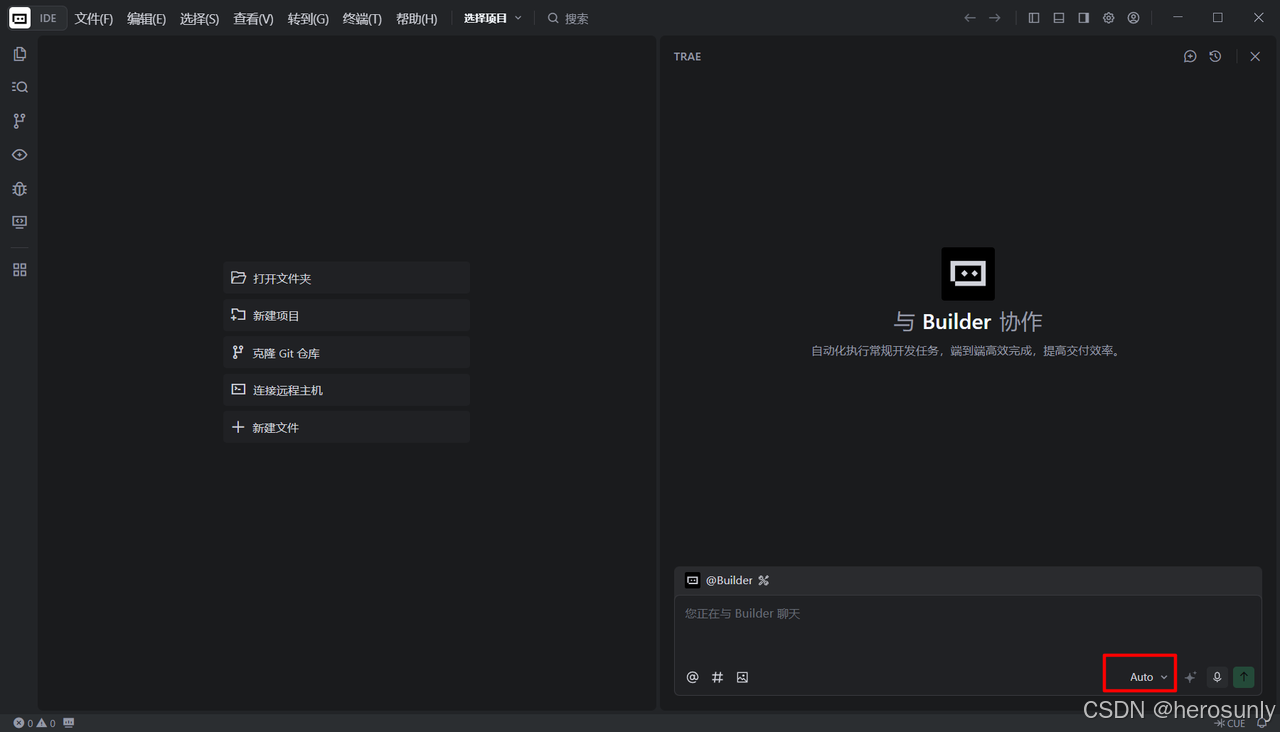
Task: Go back with the left arrow
Action: [969, 18]
